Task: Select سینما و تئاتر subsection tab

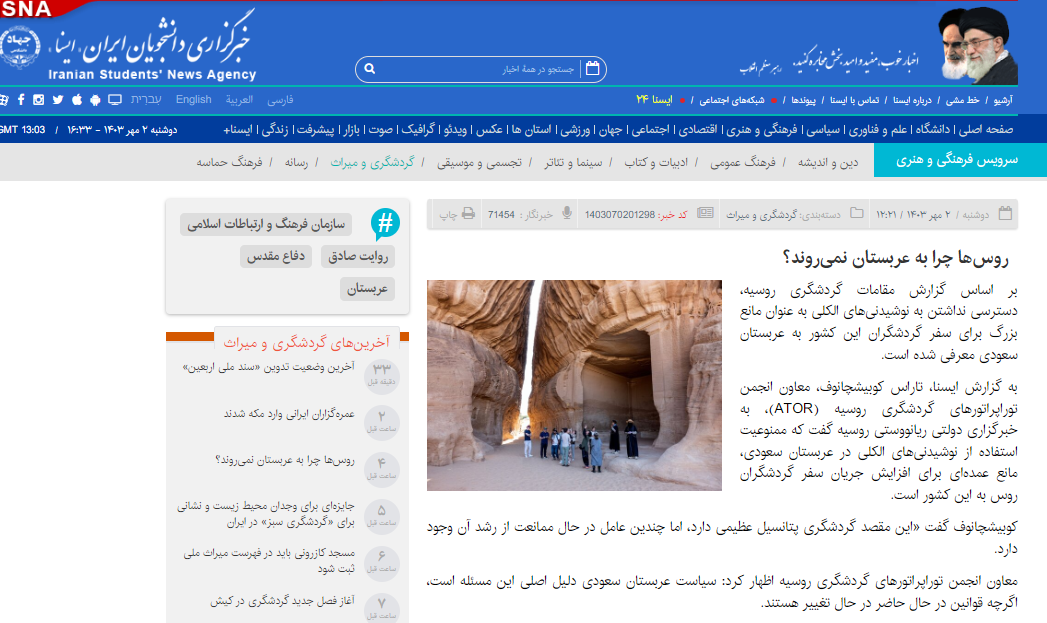Action: 573,162
